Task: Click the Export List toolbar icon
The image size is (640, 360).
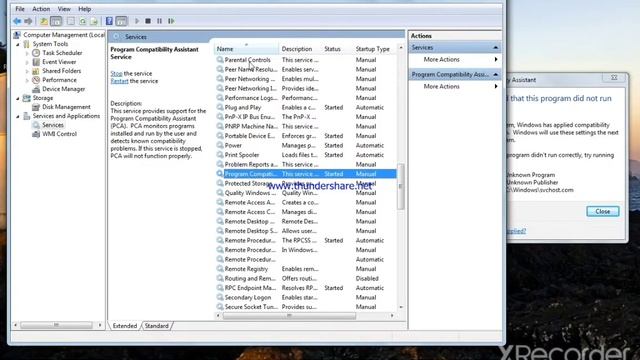Action: tap(94, 21)
